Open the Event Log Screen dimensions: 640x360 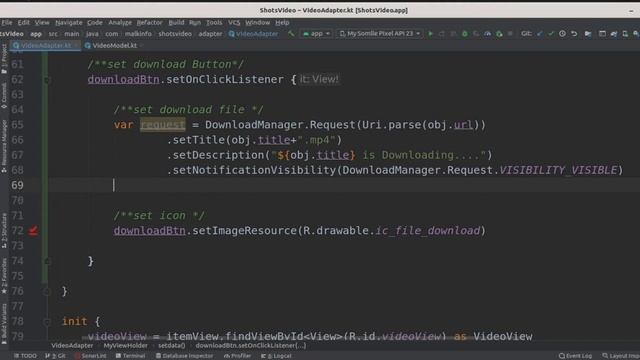575,356
